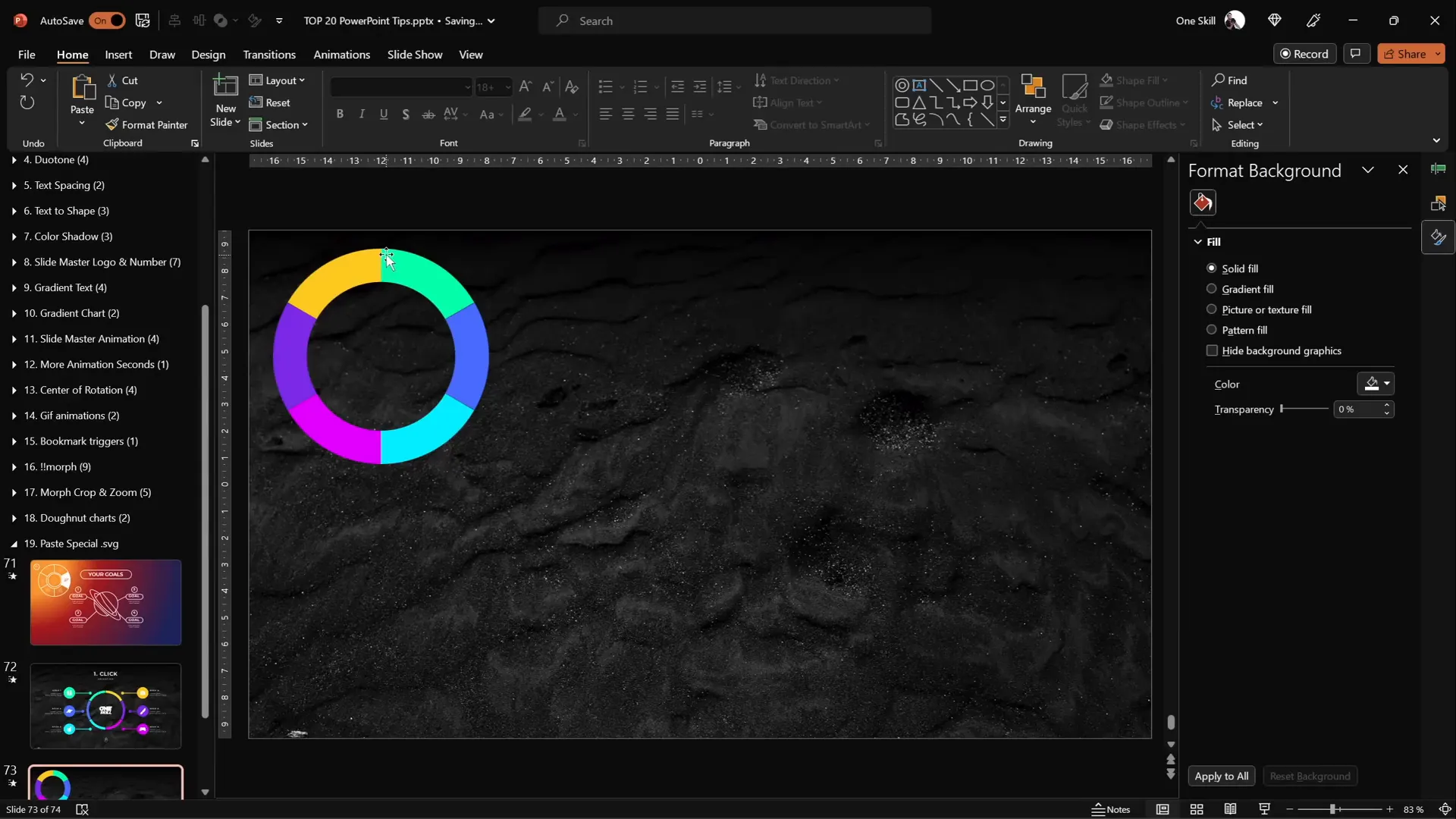
Task: Click the Fill paint bucket tab icon
Action: point(1203,202)
